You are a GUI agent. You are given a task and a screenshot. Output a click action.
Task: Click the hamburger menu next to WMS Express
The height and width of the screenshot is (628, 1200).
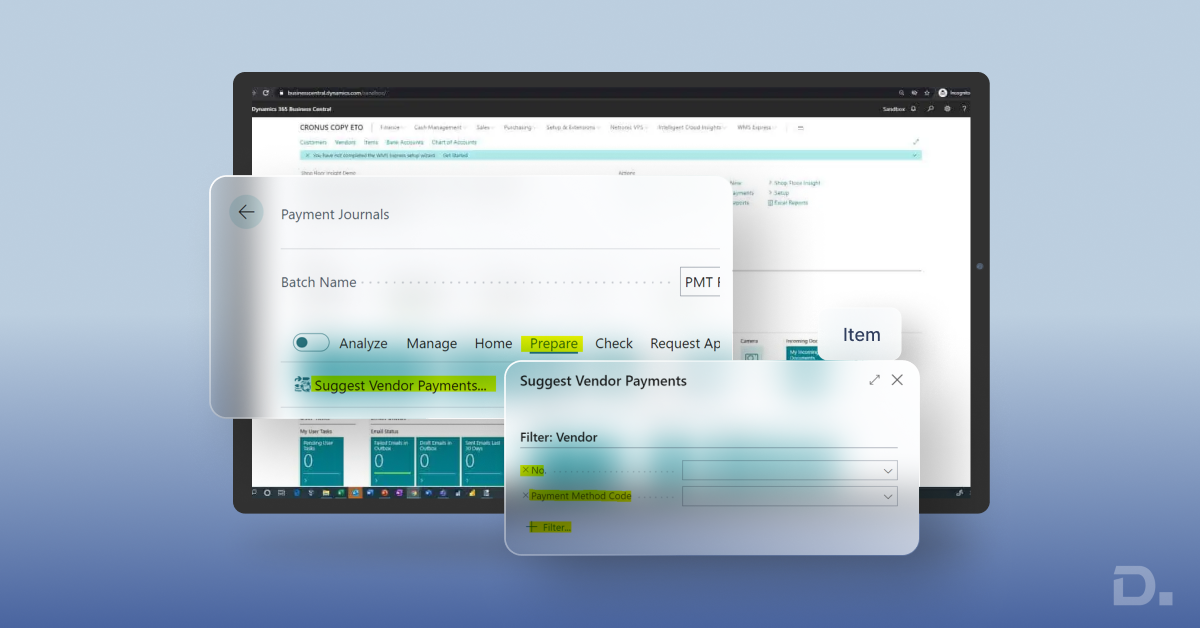coord(799,127)
